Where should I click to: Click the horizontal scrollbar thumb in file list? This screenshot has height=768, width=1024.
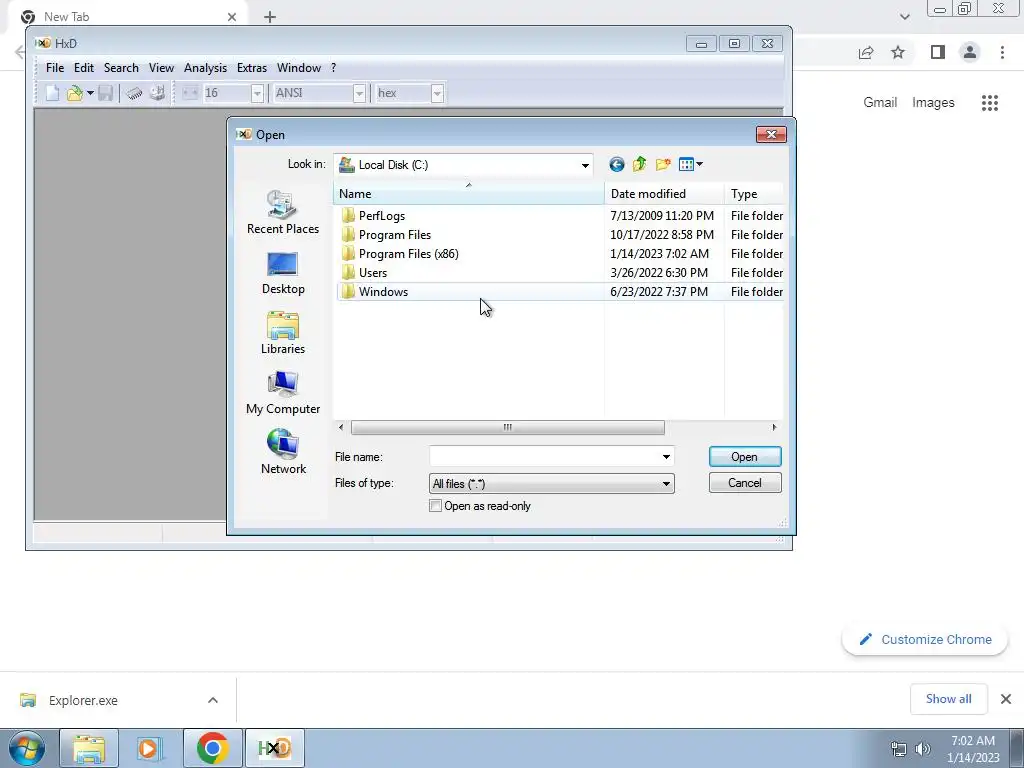pyautogui.click(x=507, y=427)
